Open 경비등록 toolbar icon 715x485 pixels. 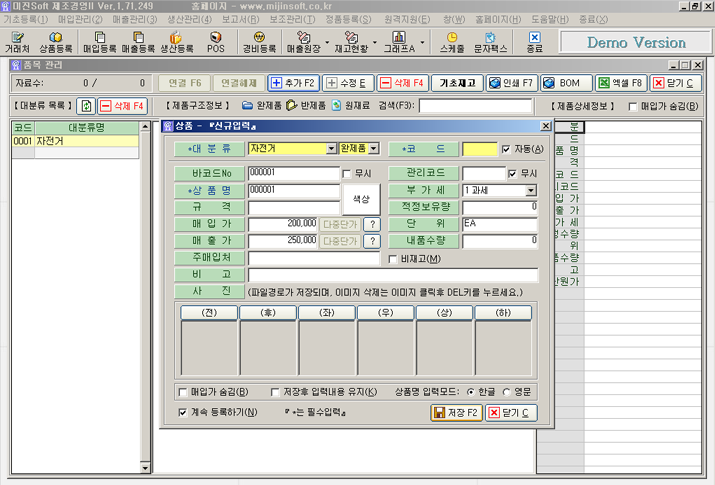(x=259, y=42)
